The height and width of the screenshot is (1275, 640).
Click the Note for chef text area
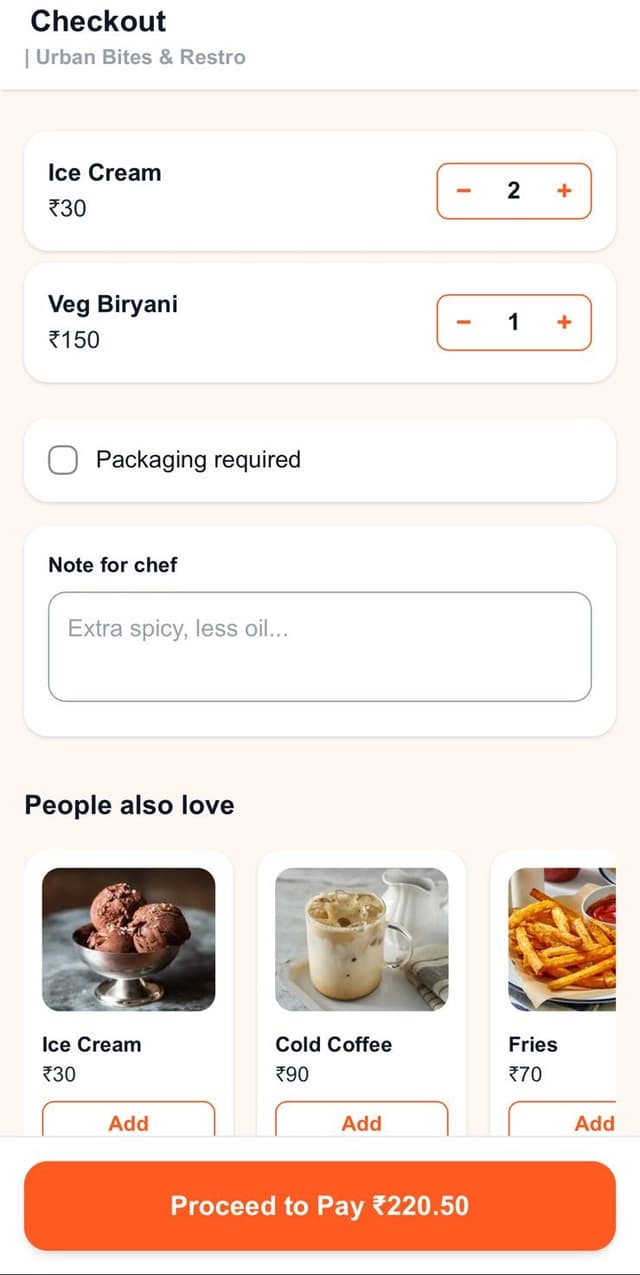(x=320, y=645)
